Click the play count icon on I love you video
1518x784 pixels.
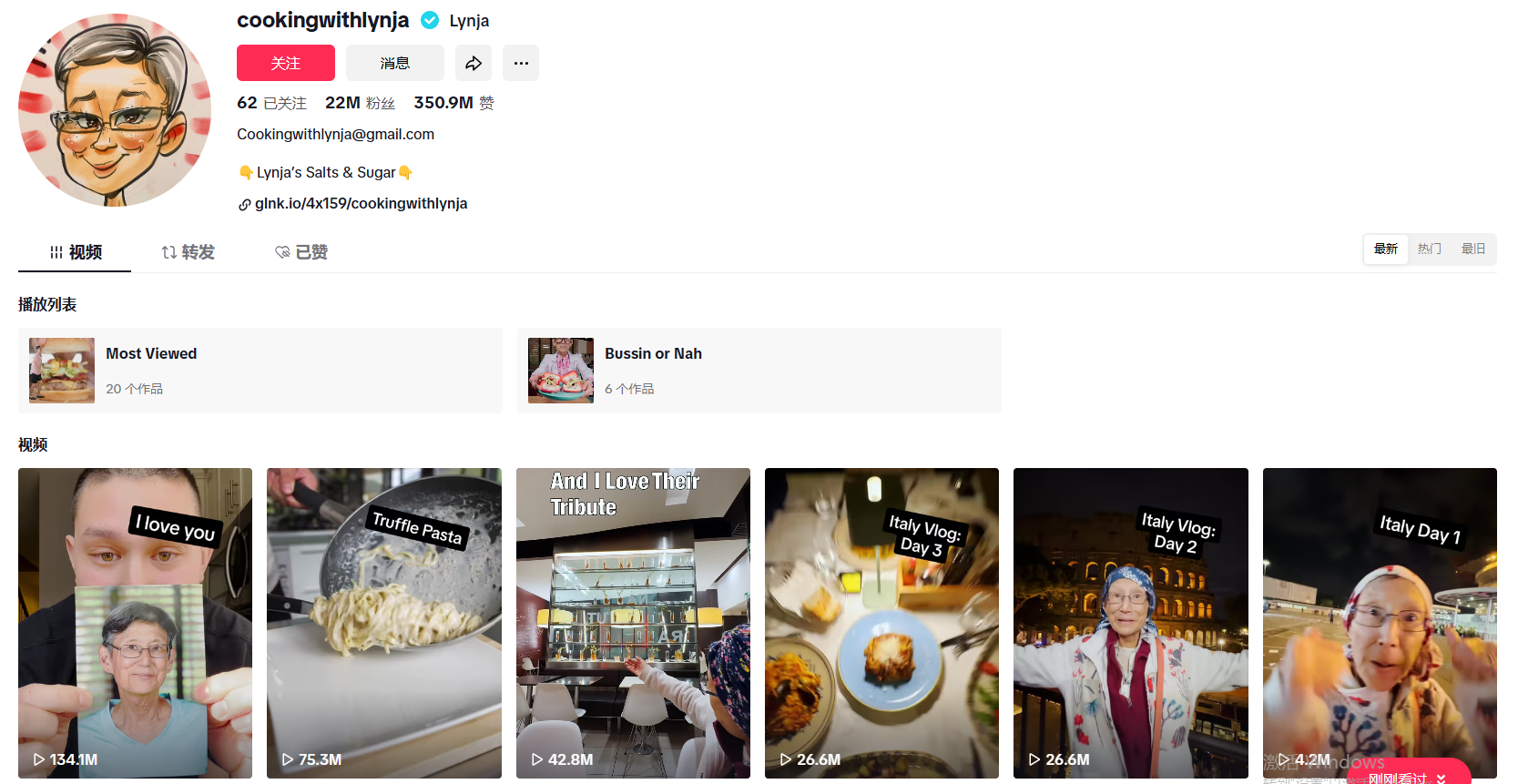pos(39,759)
